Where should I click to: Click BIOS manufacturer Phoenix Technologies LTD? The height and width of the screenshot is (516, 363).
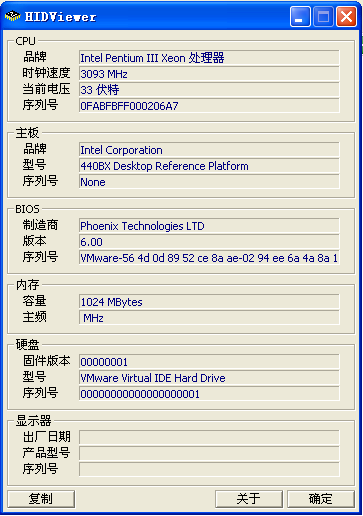click(209, 226)
